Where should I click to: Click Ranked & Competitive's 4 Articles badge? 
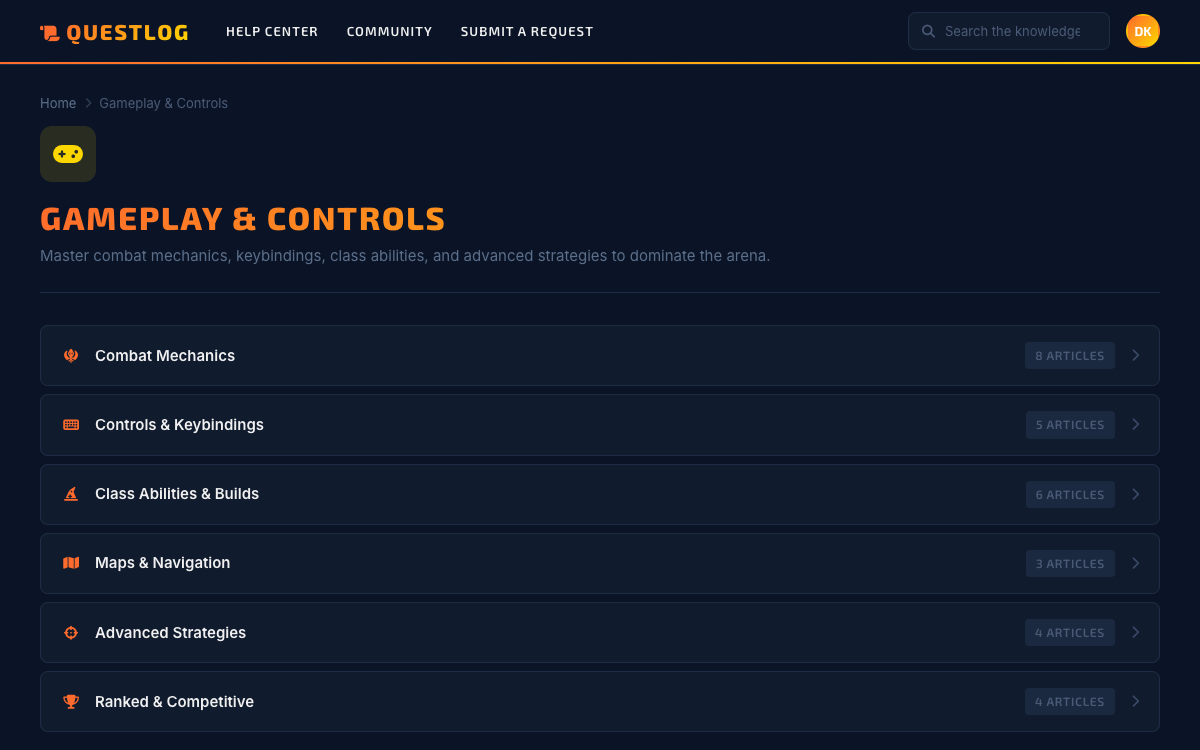point(1070,702)
